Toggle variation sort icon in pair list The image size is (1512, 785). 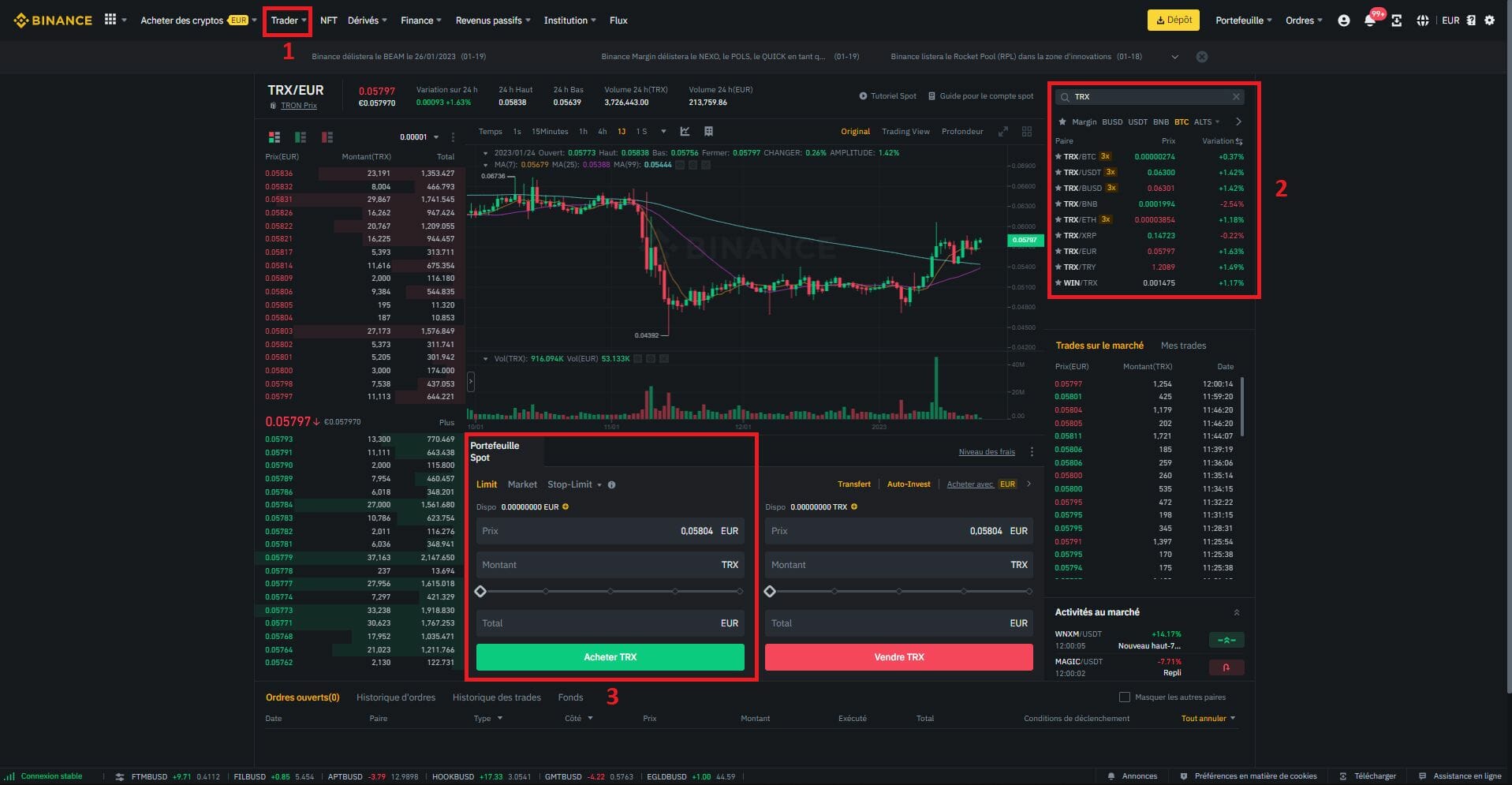tap(1240, 141)
